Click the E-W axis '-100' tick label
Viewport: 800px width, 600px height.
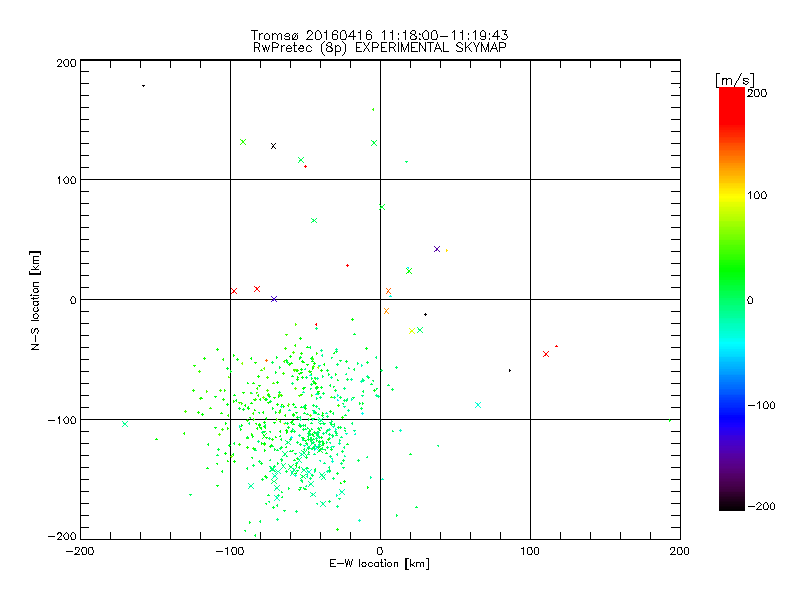(230, 551)
